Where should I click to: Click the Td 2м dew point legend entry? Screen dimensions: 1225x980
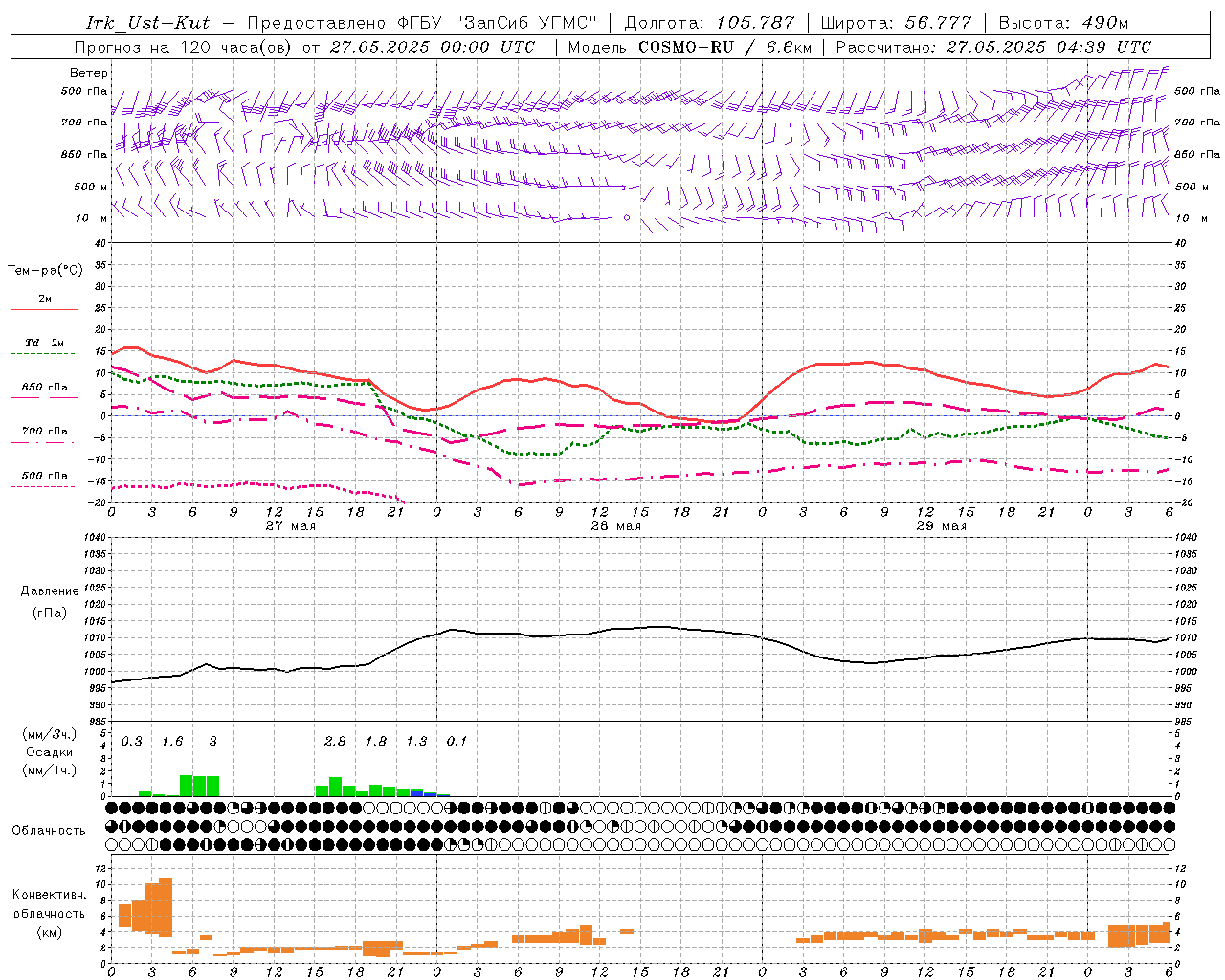pyautogui.click(x=45, y=343)
